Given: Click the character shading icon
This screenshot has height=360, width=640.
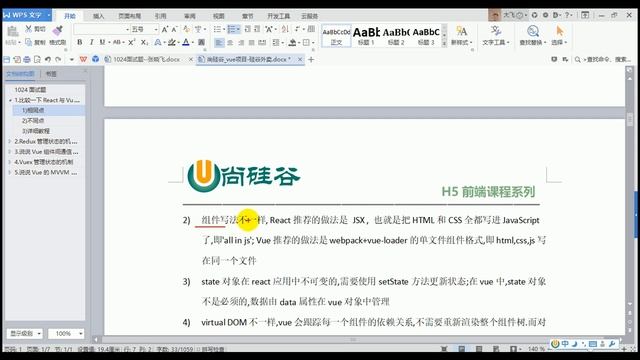Looking at the screenshot, I should coord(201,42).
